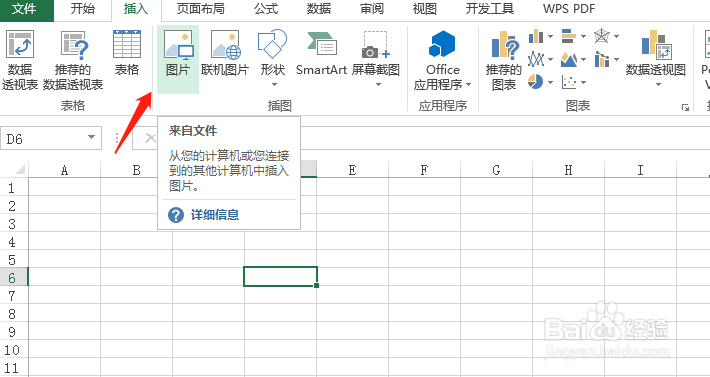The width and height of the screenshot is (710, 377).
Task: Open the 文件 file tab
Action: [x=27, y=10]
